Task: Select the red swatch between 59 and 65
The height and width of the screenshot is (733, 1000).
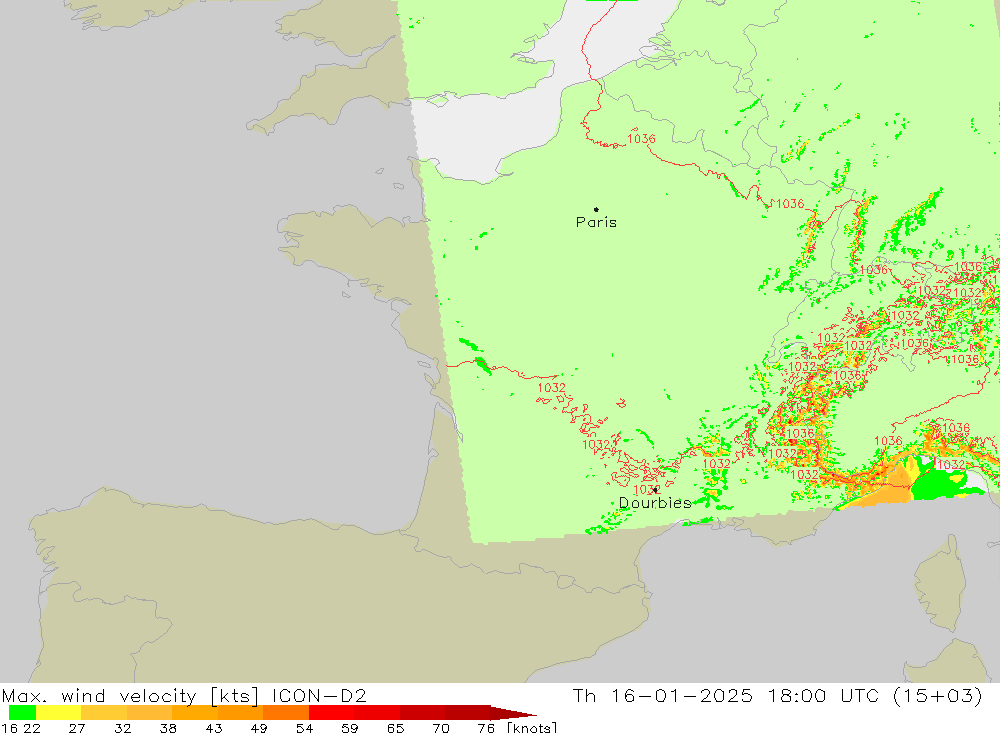Action: tap(377, 713)
